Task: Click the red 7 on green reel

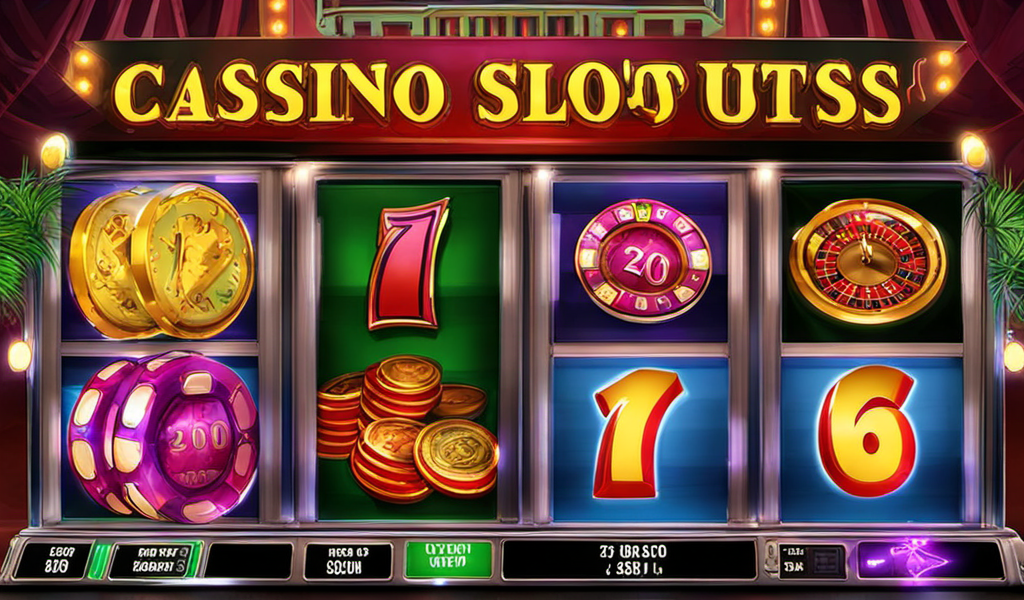Action: pos(409,264)
